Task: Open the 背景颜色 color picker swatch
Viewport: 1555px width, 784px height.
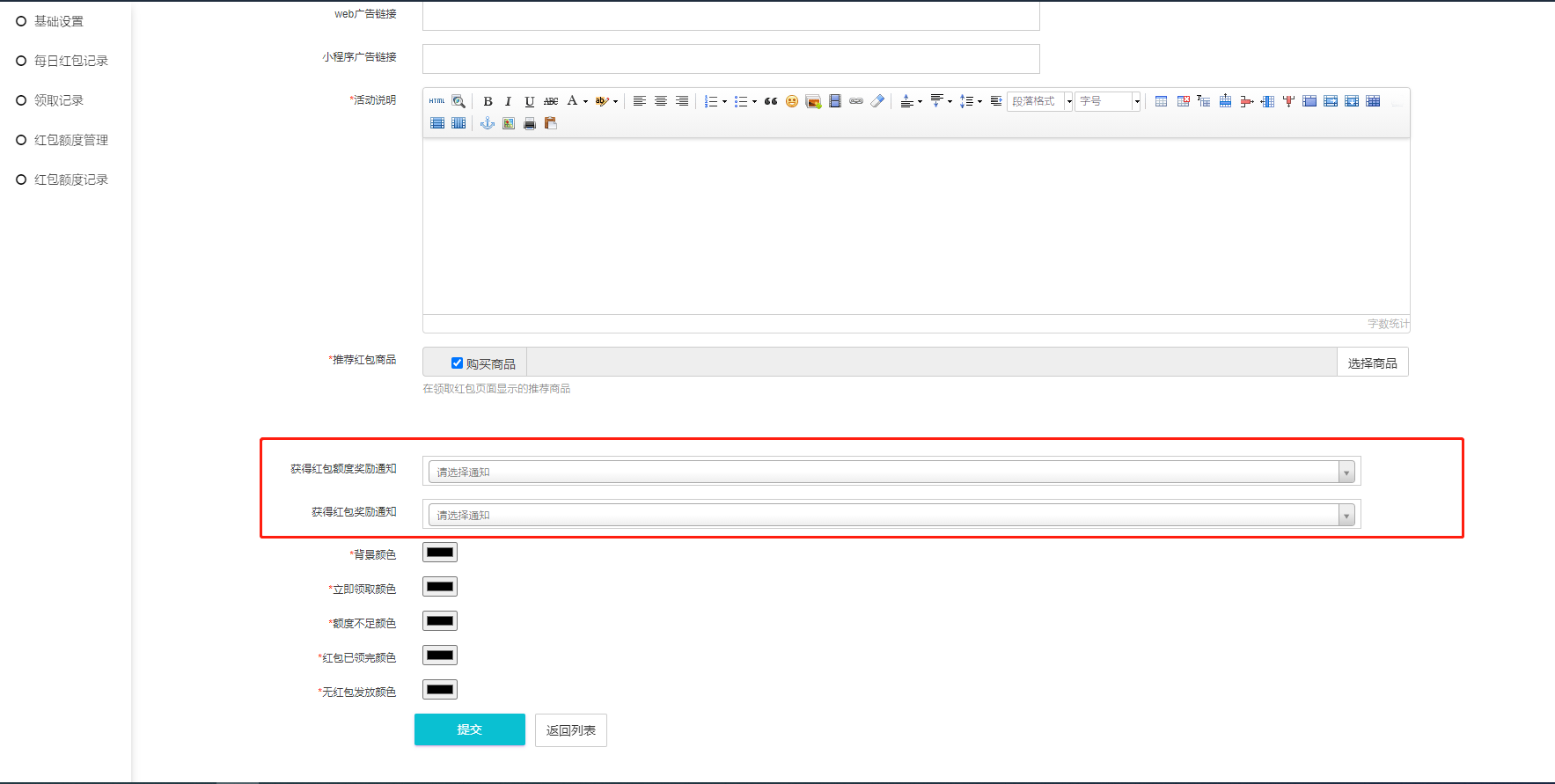Action: (x=440, y=553)
